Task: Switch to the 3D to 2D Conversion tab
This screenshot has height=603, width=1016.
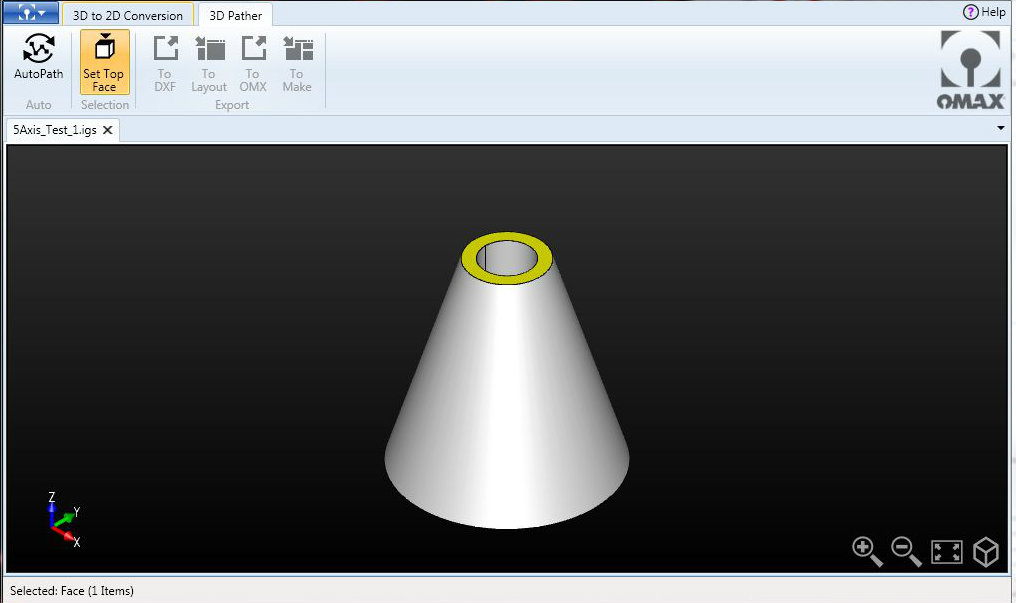Action: pyautogui.click(x=128, y=15)
